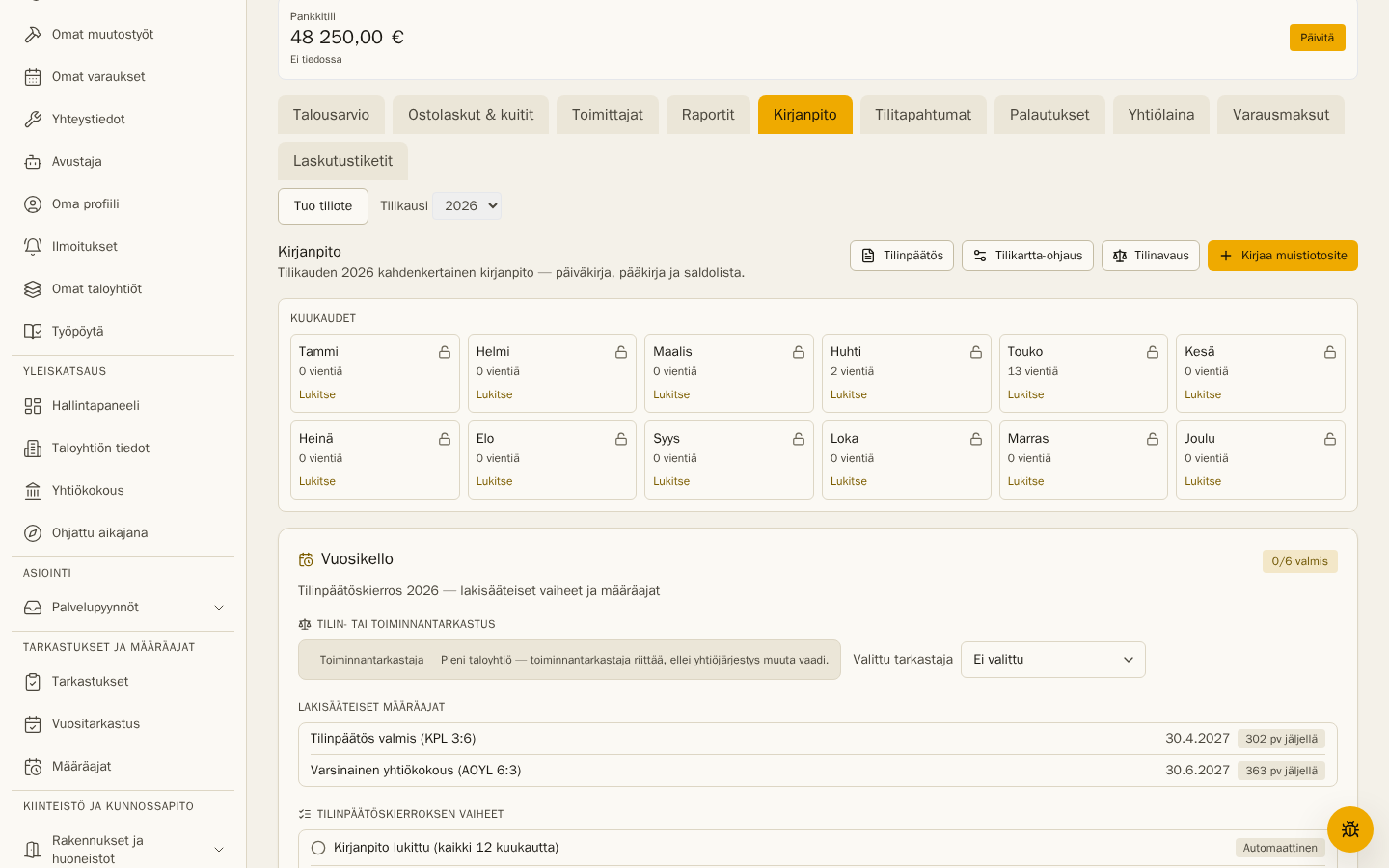
Task: Open the Varausmaksut tab
Action: [1281, 115]
